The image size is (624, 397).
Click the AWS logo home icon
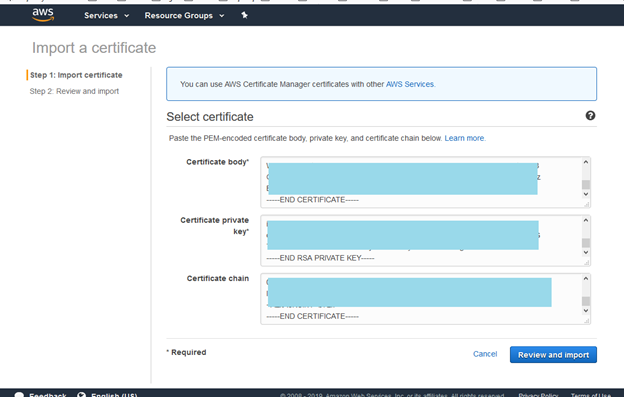pyautogui.click(x=43, y=15)
